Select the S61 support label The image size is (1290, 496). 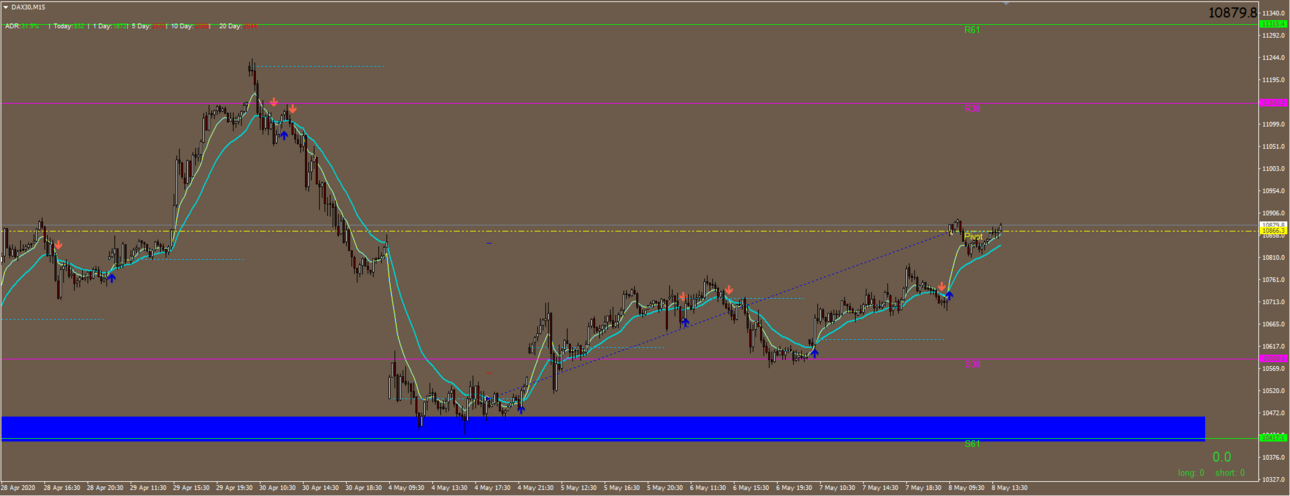[972, 443]
